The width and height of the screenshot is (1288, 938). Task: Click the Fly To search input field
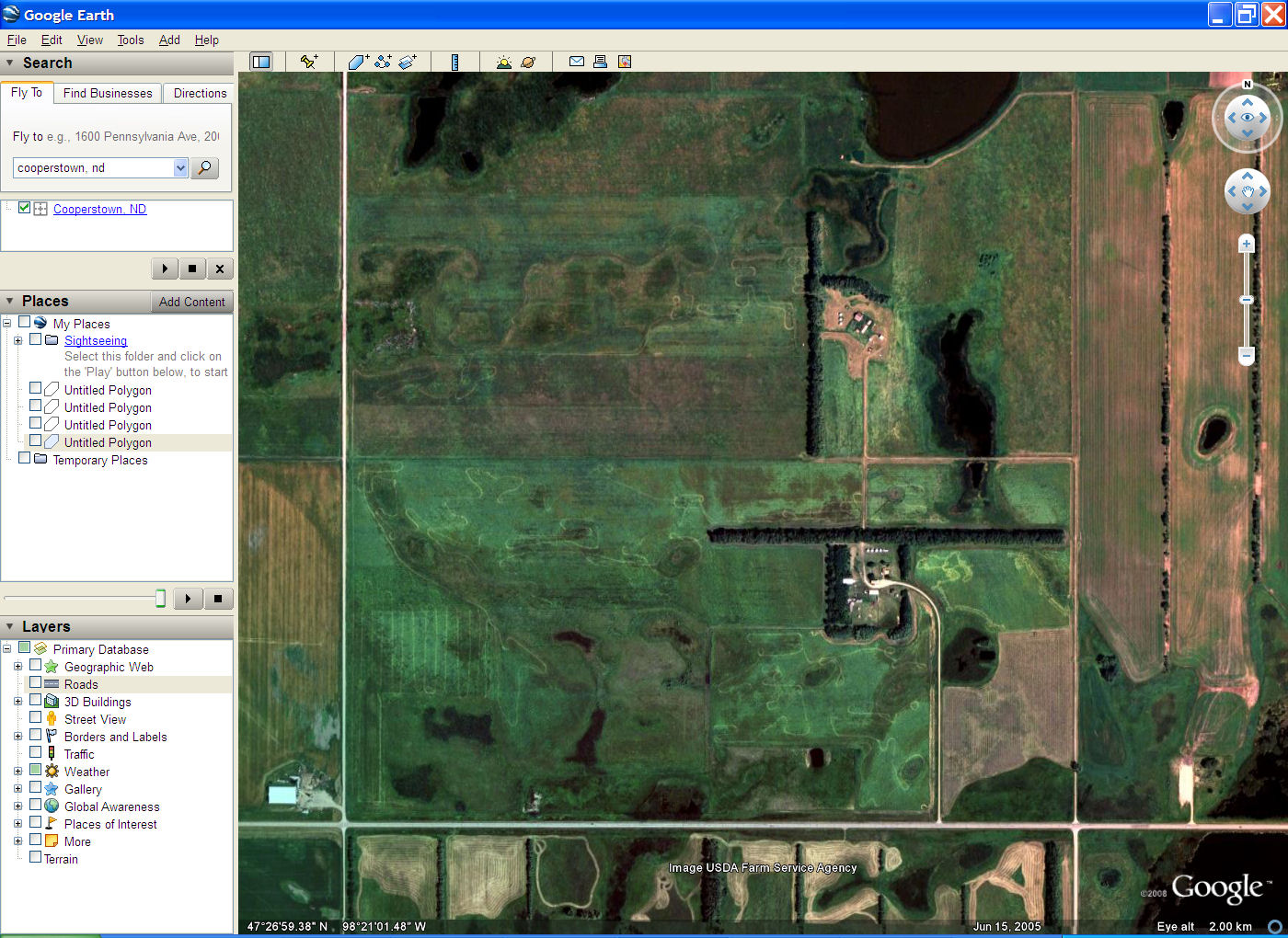[93, 167]
